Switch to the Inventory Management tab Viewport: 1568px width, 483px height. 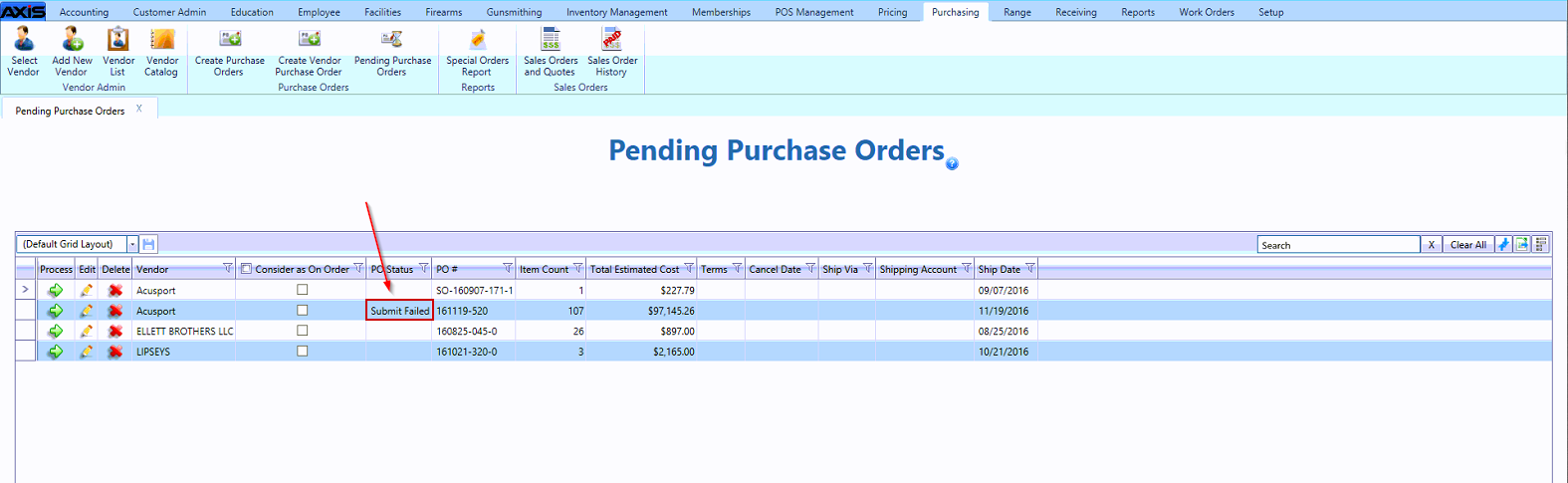[x=617, y=12]
